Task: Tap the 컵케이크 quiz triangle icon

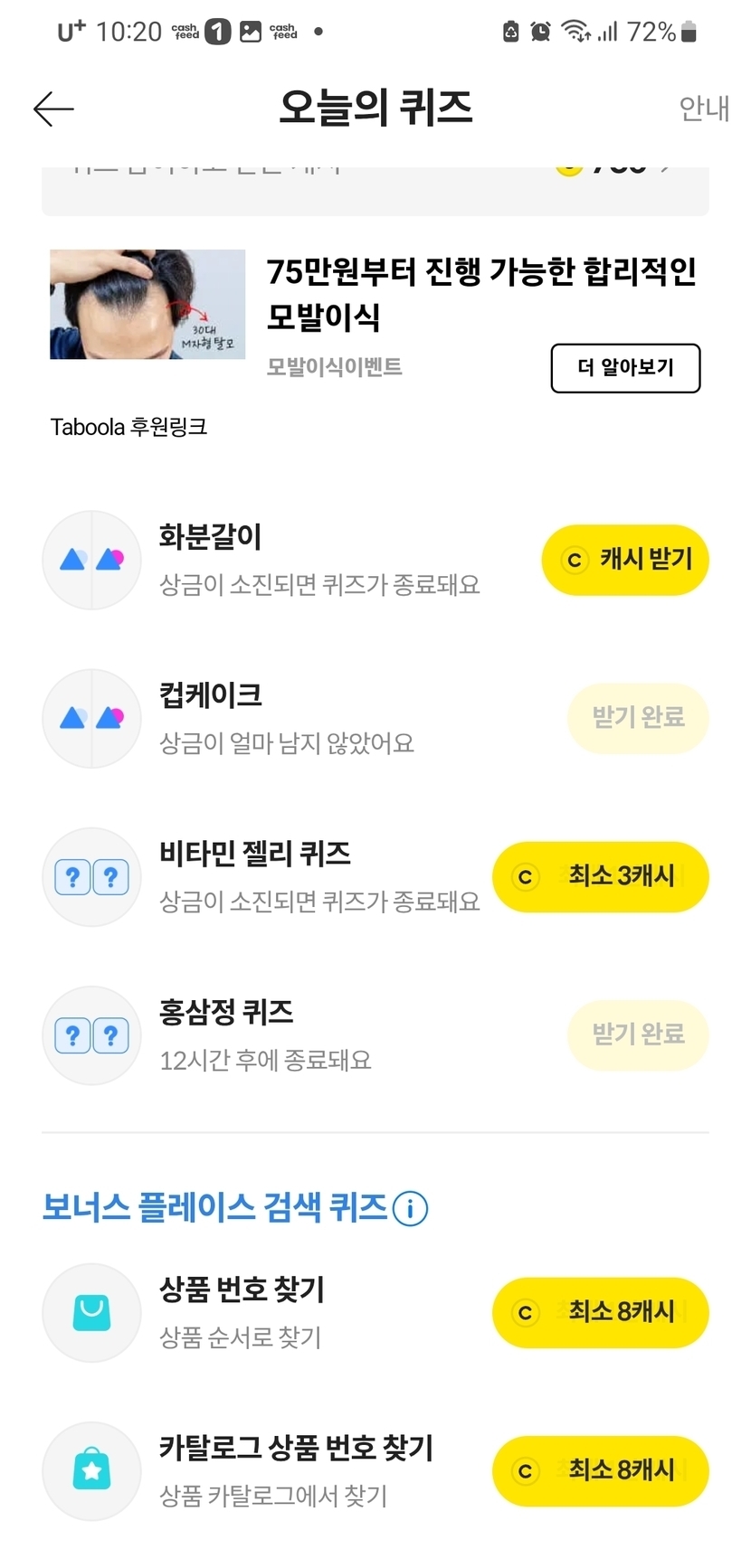Action: click(x=91, y=718)
